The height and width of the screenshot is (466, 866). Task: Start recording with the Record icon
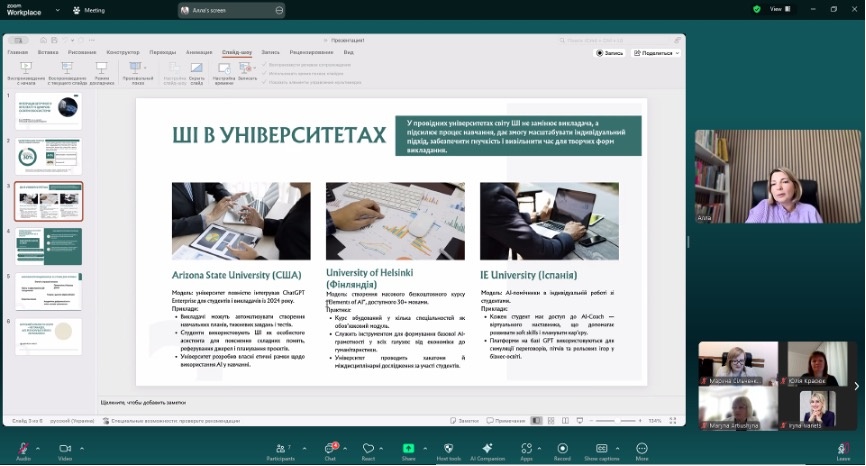click(562, 448)
